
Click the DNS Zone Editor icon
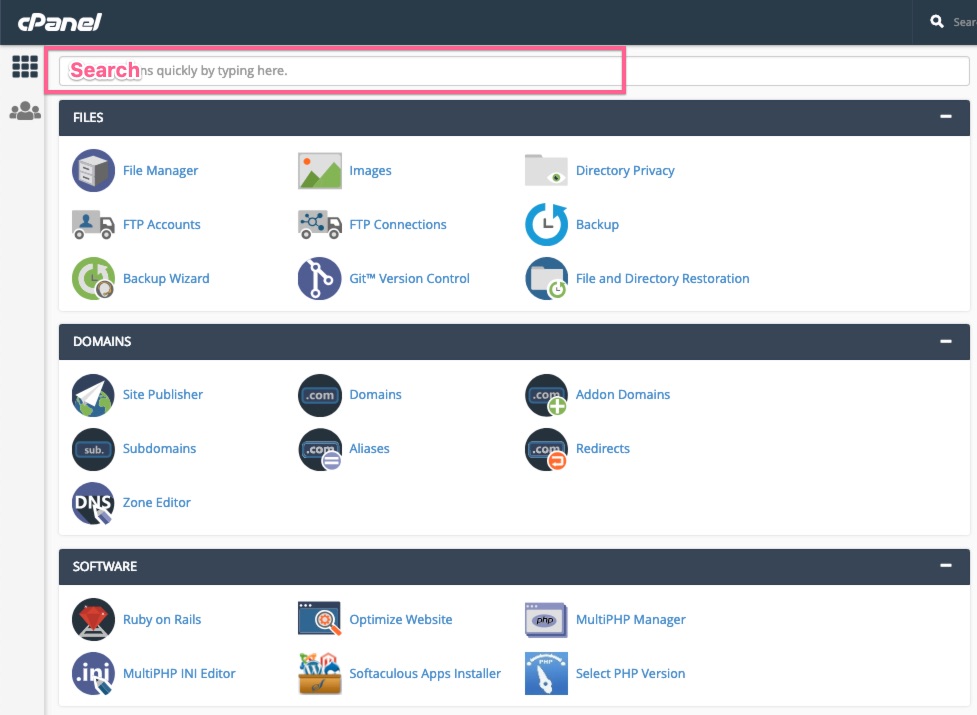93,503
